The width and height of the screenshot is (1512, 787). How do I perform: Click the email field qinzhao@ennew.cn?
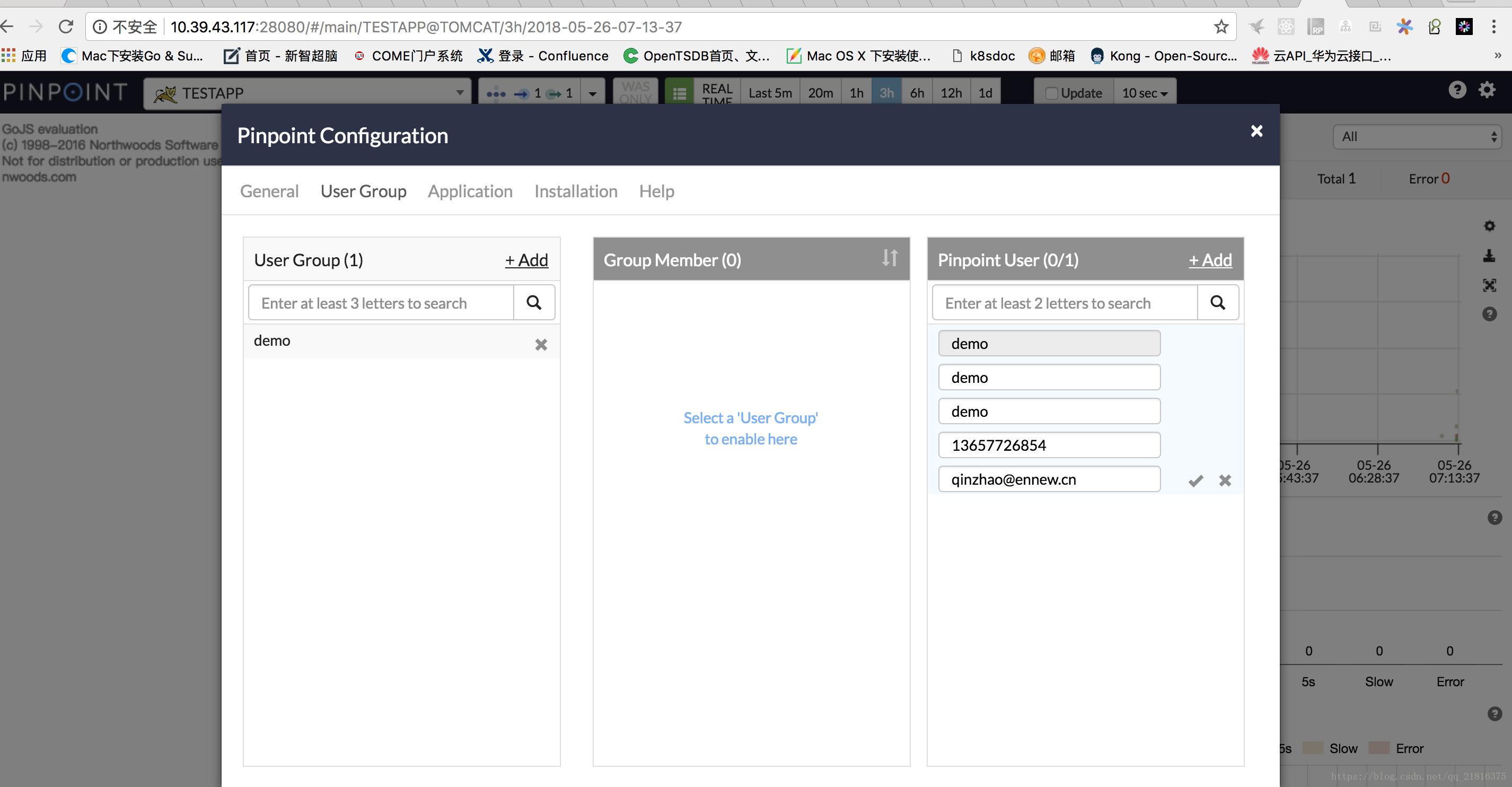tap(1049, 479)
